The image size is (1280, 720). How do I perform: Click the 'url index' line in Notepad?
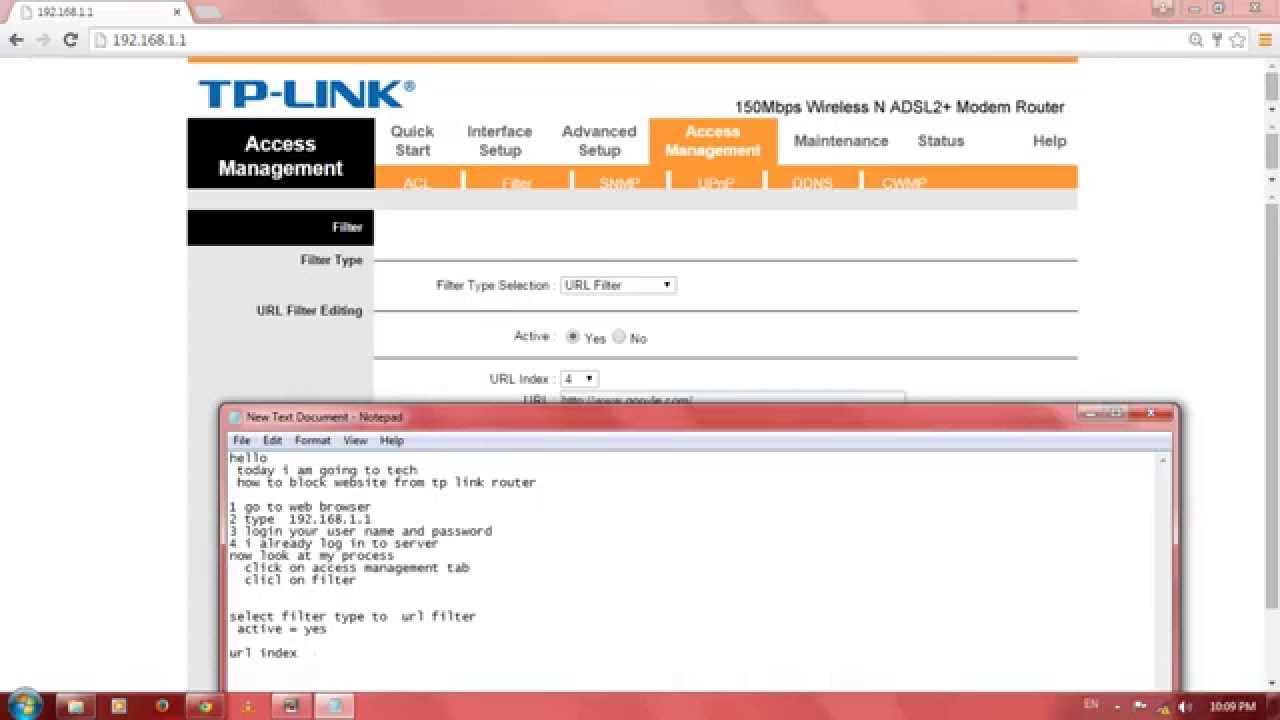(x=263, y=653)
